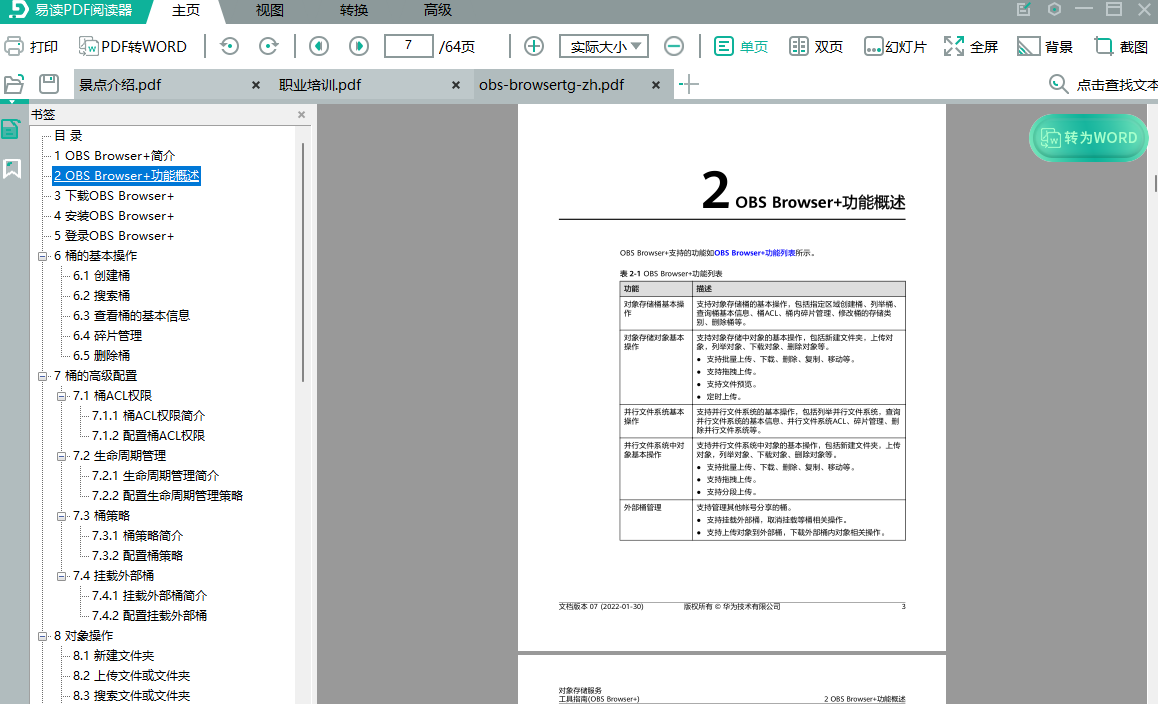Image resolution: width=1158 pixels, height=704 pixels.
Task: Open the ribbon bookmark sidebar icon
Action: 12,169
